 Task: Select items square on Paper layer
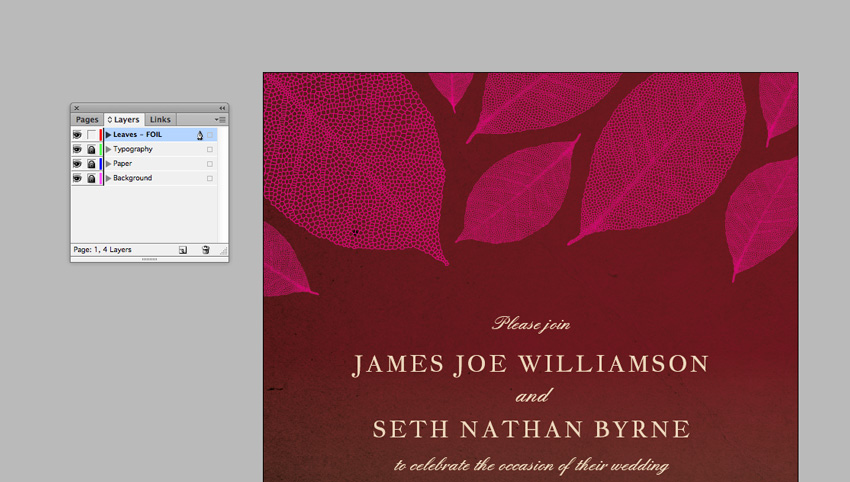coord(210,164)
